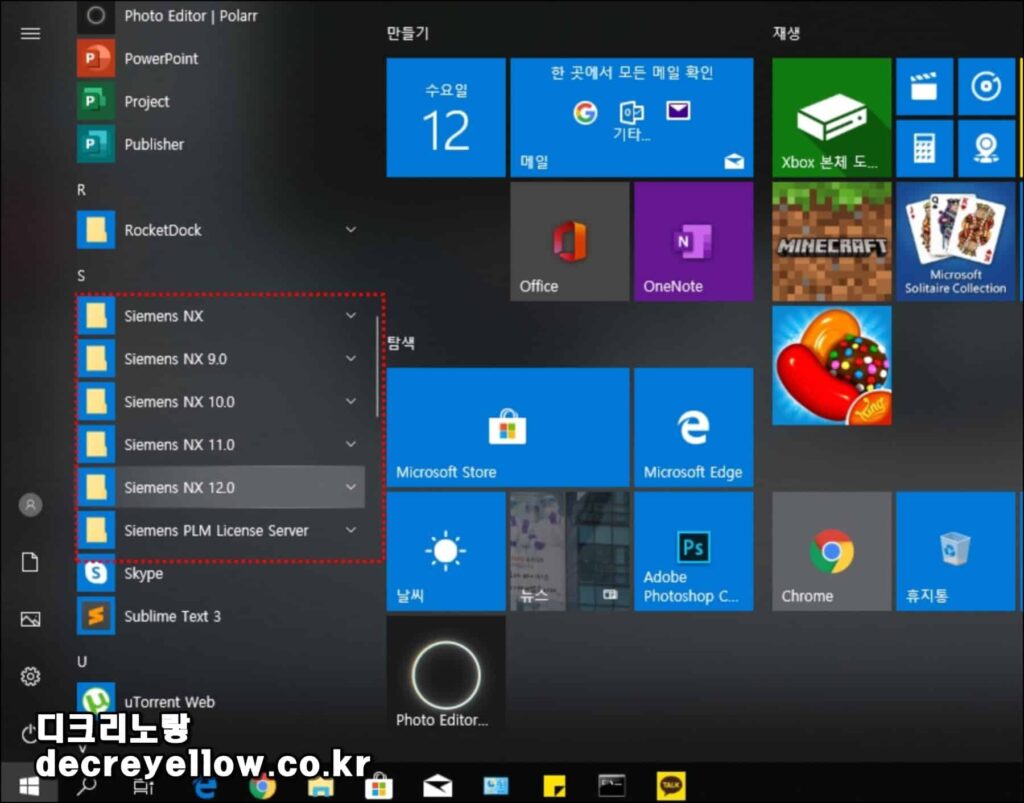Open the Weather sun tile
The height and width of the screenshot is (803, 1024).
point(446,551)
